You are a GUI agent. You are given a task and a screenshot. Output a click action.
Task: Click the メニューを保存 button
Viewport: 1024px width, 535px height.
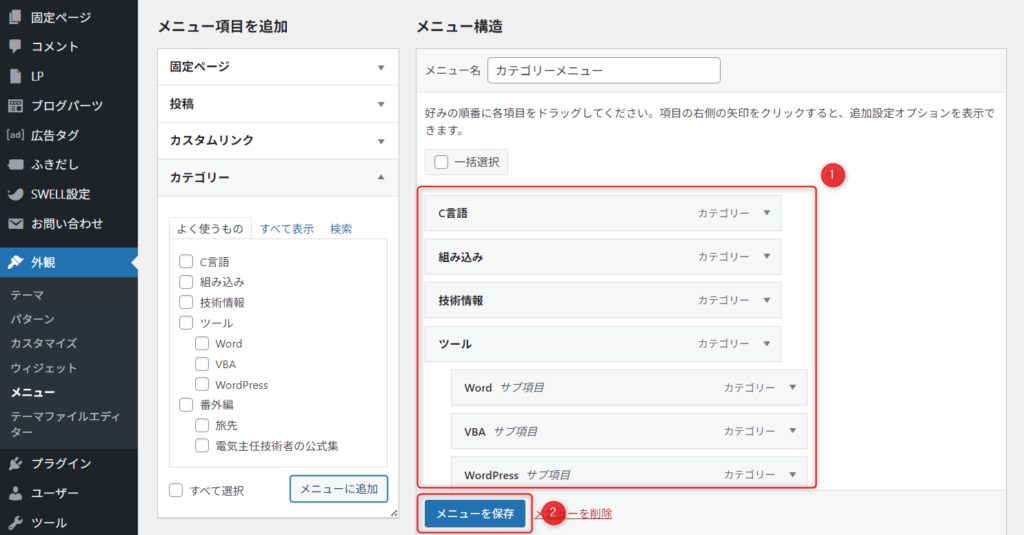click(x=475, y=513)
